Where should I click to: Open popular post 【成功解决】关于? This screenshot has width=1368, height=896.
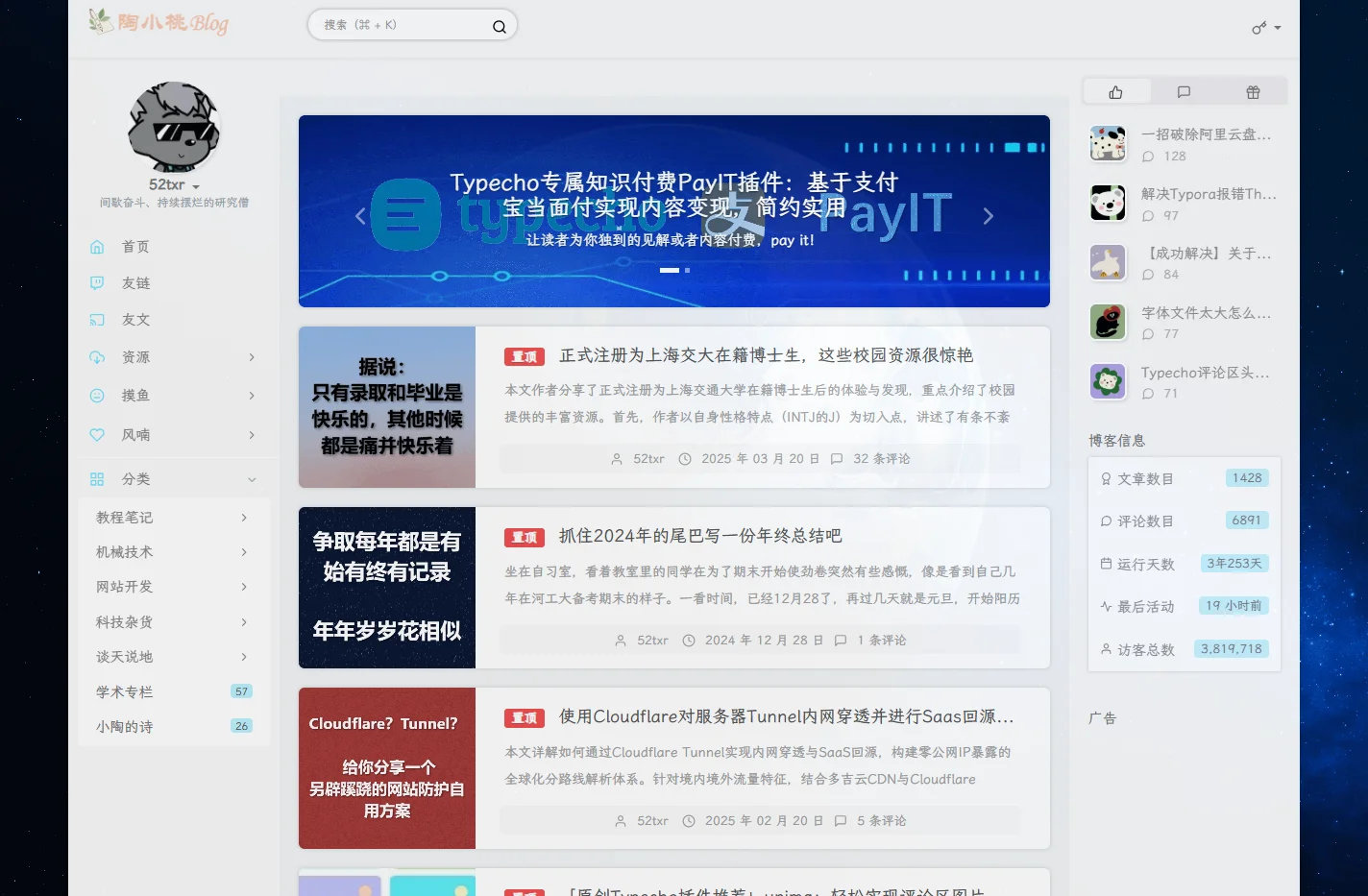tap(1207, 254)
